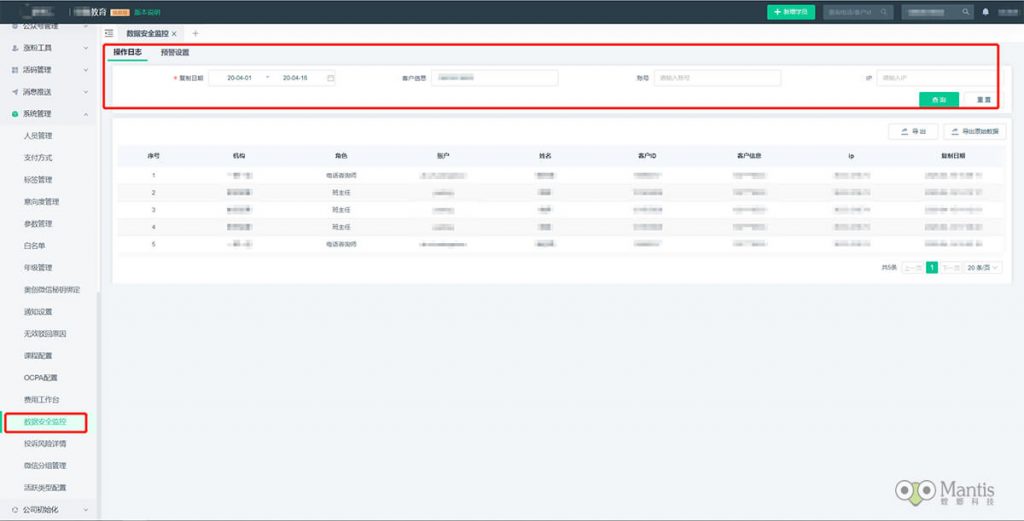Viewport: 1024px width, 521px height.
Task: Switch to the 操作日志 tab
Action: point(127,52)
